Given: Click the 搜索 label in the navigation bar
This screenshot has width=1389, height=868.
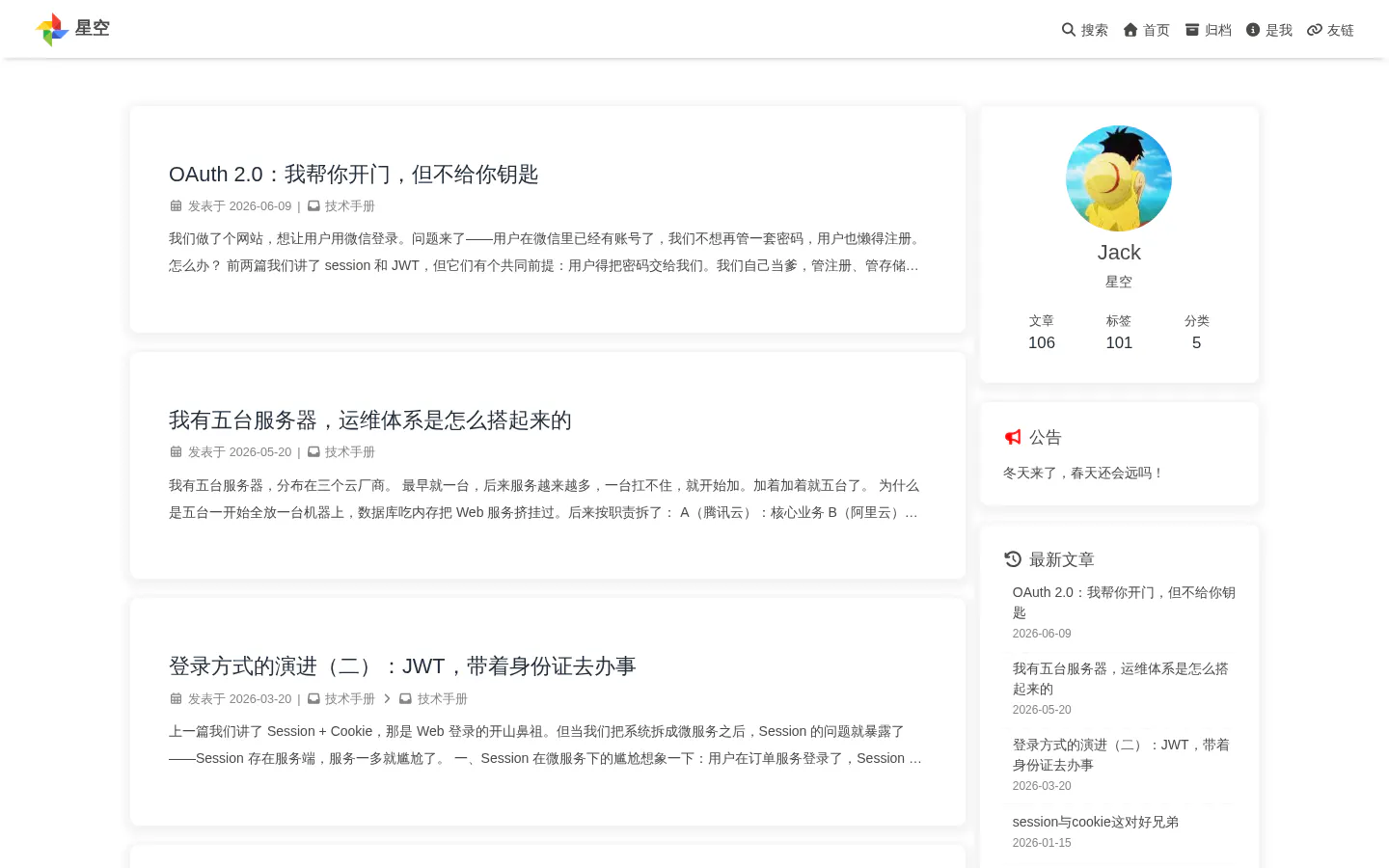Looking at the screenshot, I should coord(1095,30).
